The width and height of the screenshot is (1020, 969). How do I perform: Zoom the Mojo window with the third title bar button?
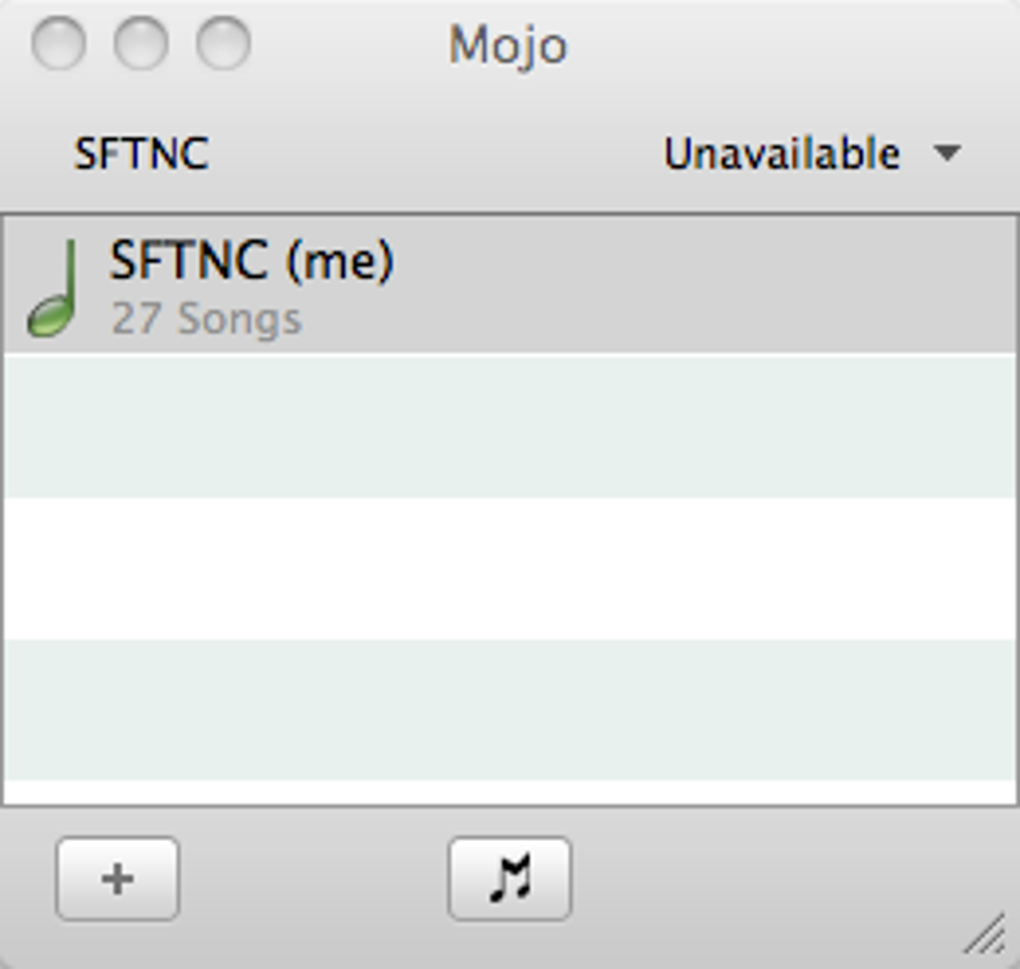[x=222, y=44]
